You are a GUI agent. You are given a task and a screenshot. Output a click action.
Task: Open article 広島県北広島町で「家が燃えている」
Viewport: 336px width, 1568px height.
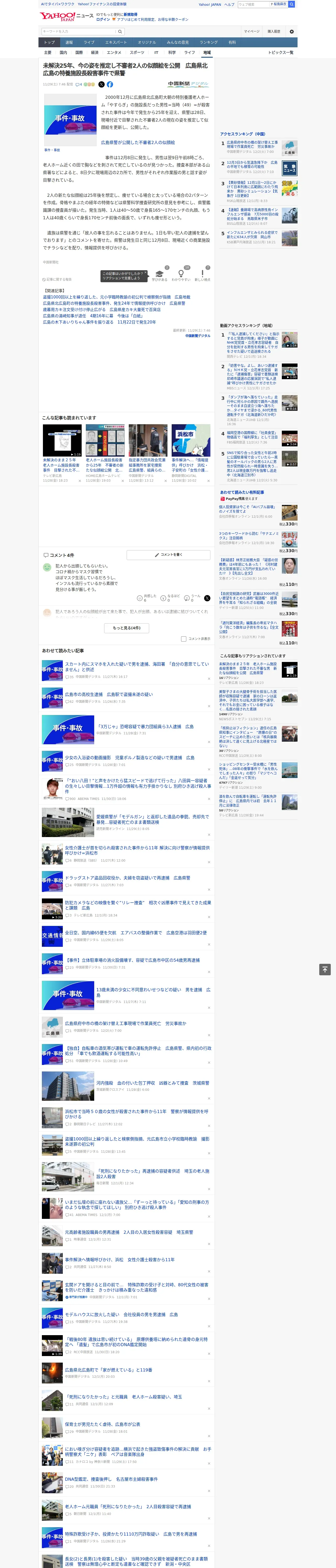click(109, 1370)
